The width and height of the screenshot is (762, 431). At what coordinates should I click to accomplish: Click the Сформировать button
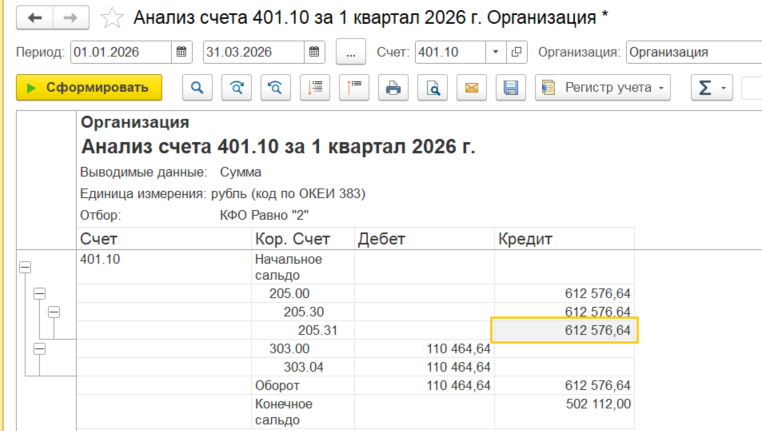tap(89, 87)
